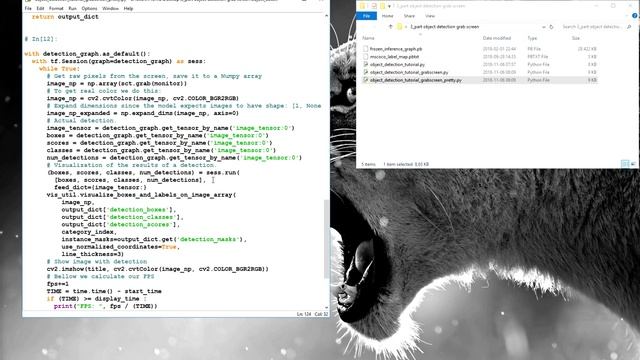The height and width of the screenshot is (360, 640).
Task: Click the icon of frozen_inference_graph.pb
Action: pos(366,49)
